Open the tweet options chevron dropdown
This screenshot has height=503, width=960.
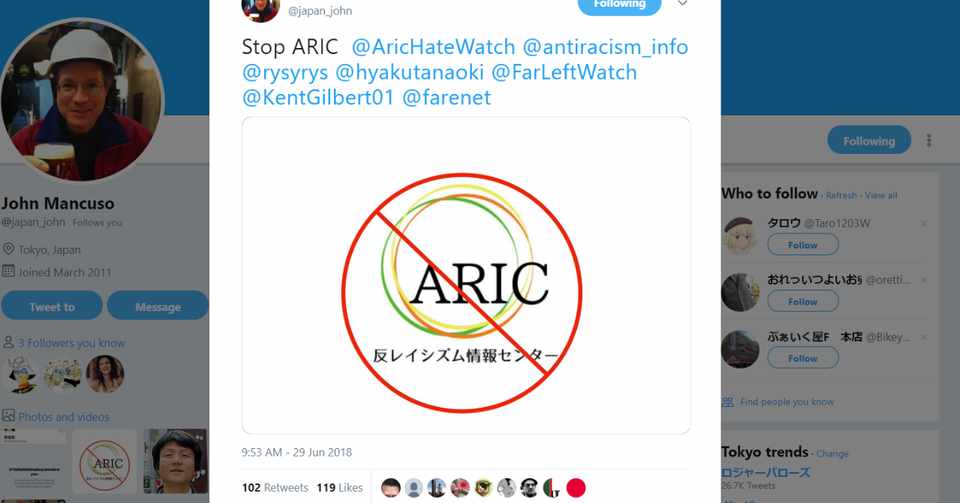click(682, 4)
